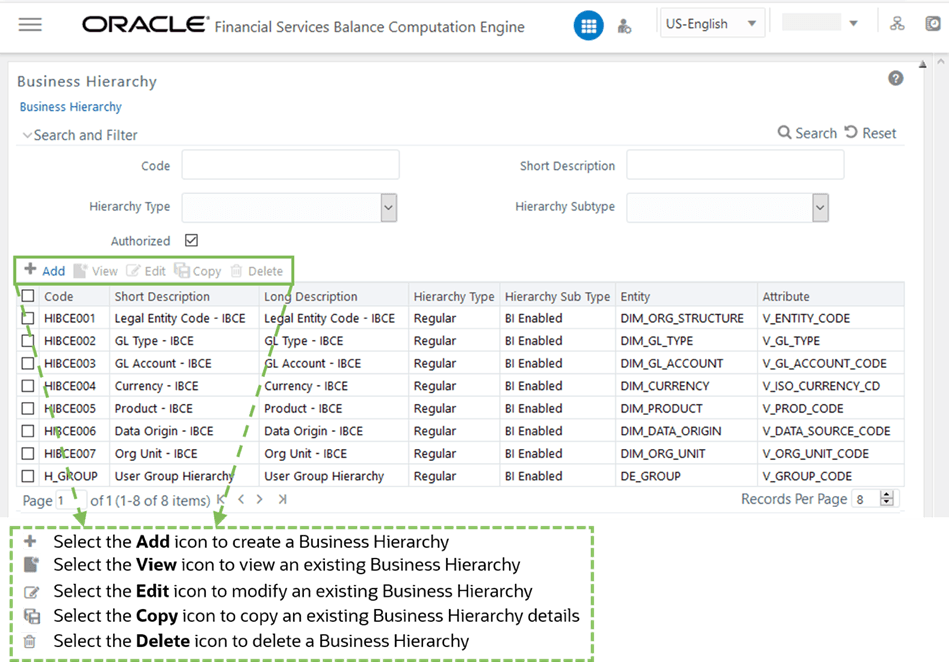Viewport: 949px width, 662px height.
Task: Click the Hierarchy Type column header
Action: point(454,297)
